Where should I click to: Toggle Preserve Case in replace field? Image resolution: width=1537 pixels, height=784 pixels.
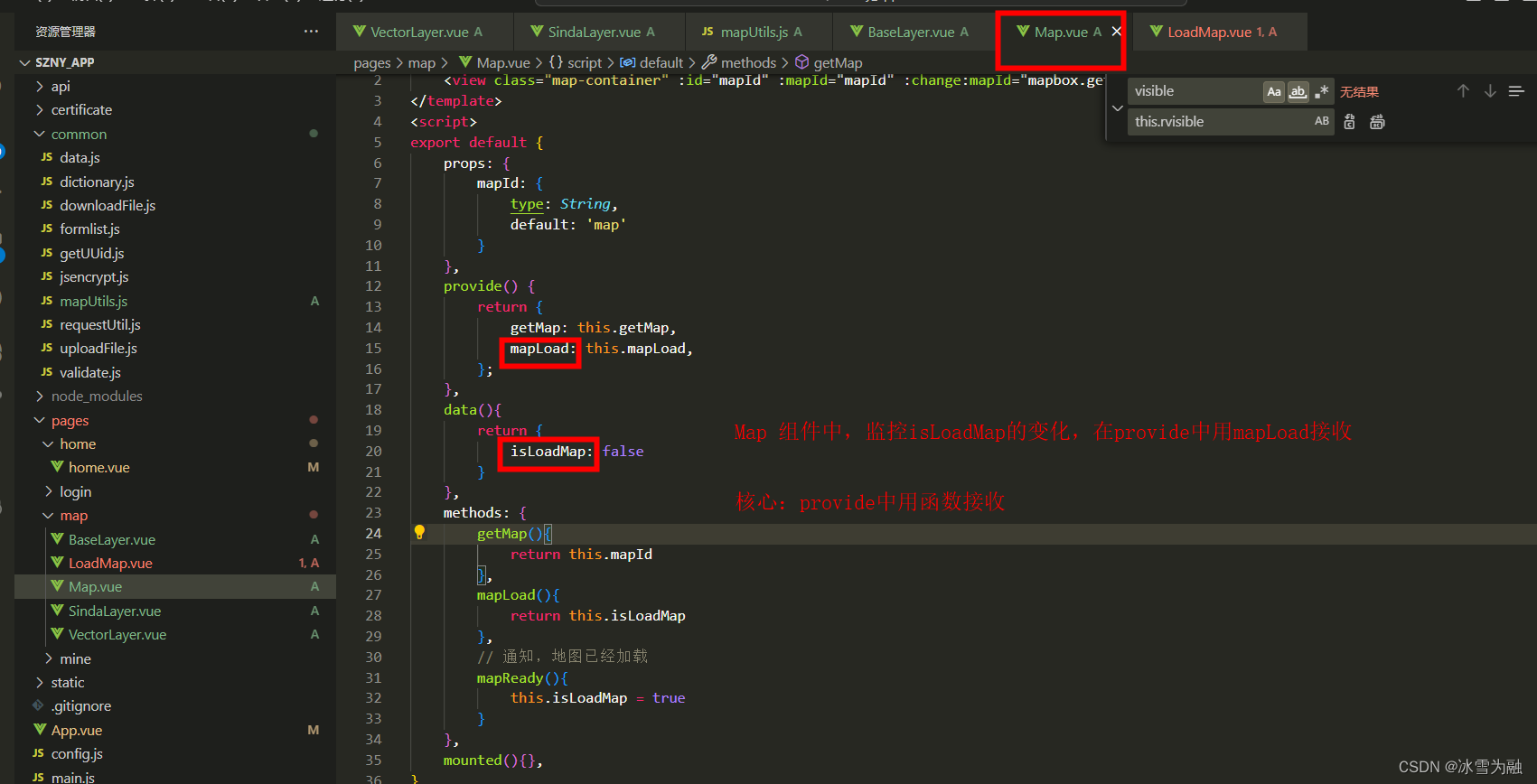coord(1322,121)
